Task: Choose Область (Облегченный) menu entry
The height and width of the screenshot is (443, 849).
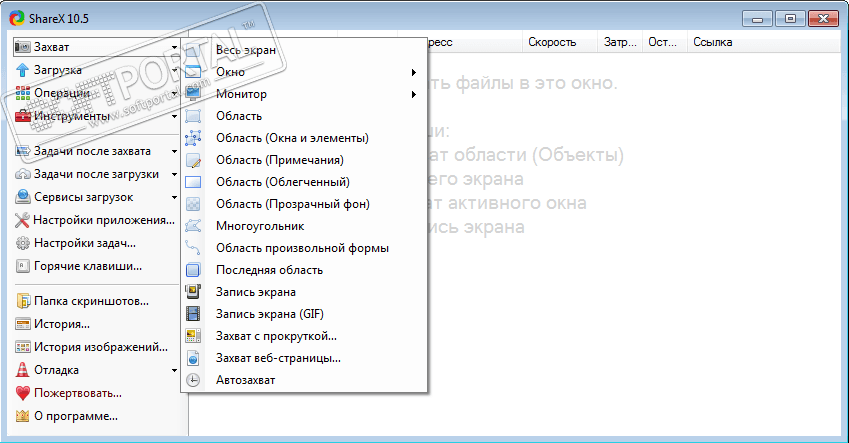Action: 304,182
